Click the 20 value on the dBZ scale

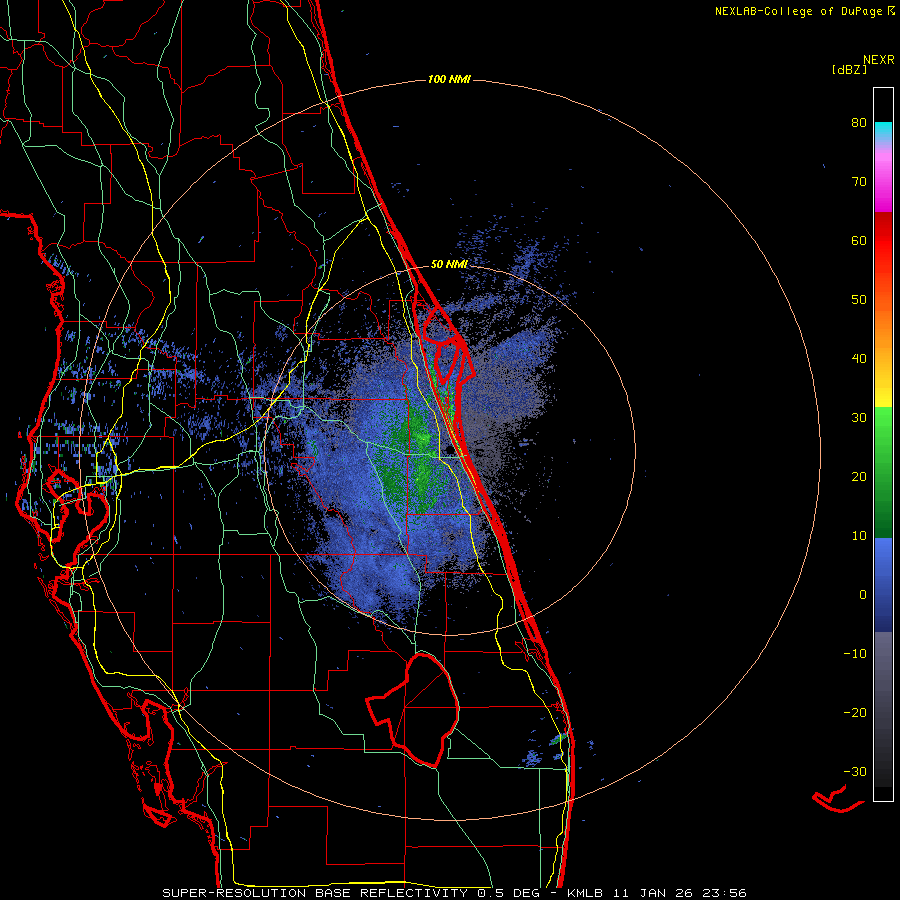[x=859, y=477]
